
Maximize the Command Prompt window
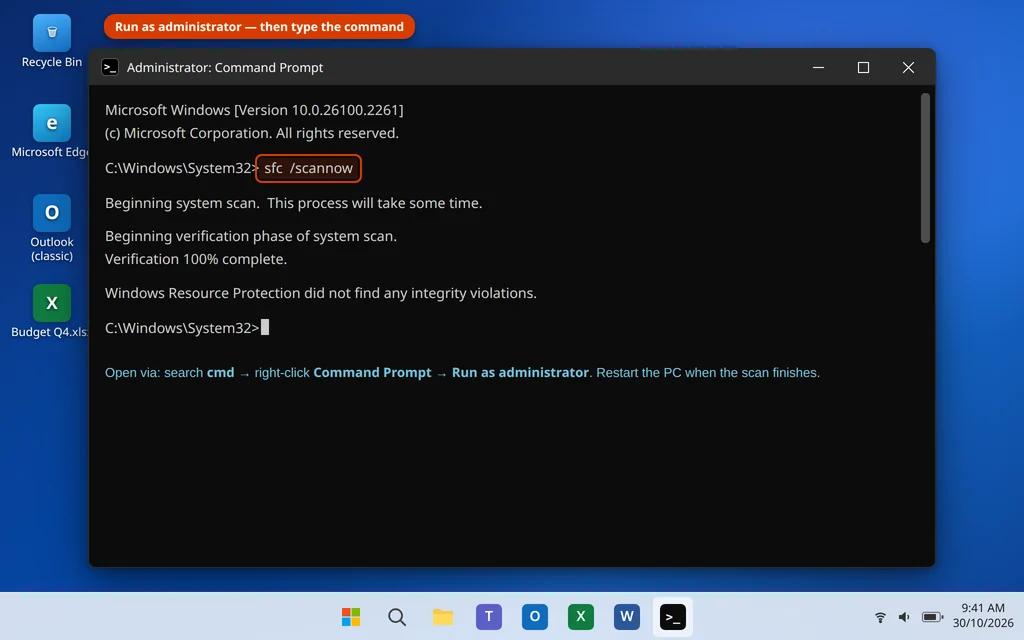[x=863, y=67]
